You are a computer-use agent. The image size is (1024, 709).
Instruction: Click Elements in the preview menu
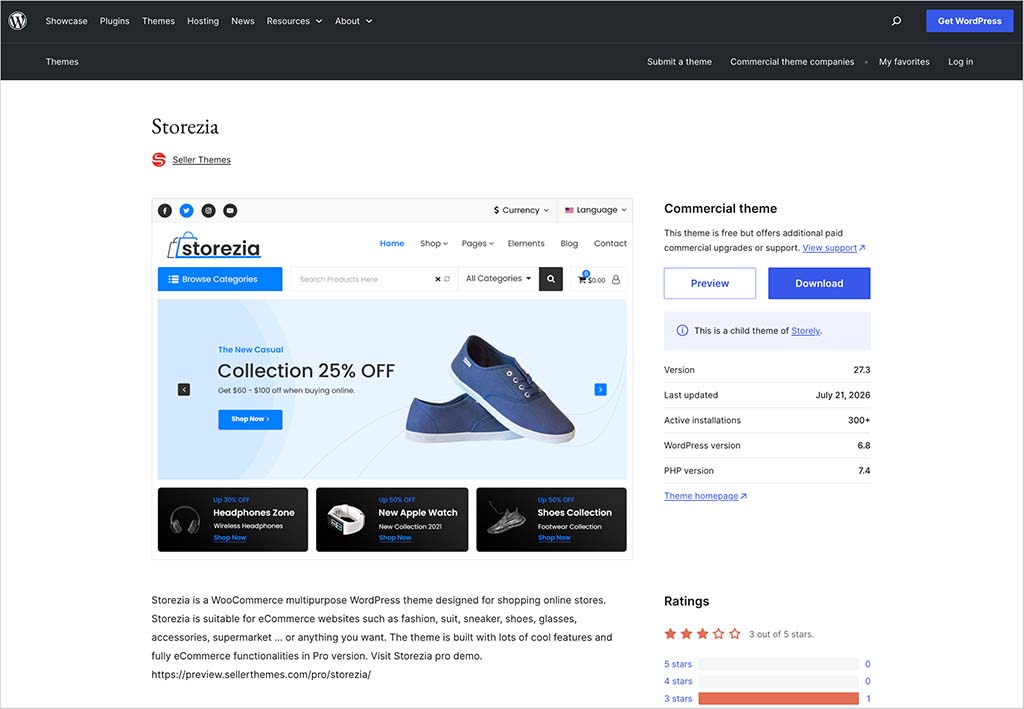526,244
